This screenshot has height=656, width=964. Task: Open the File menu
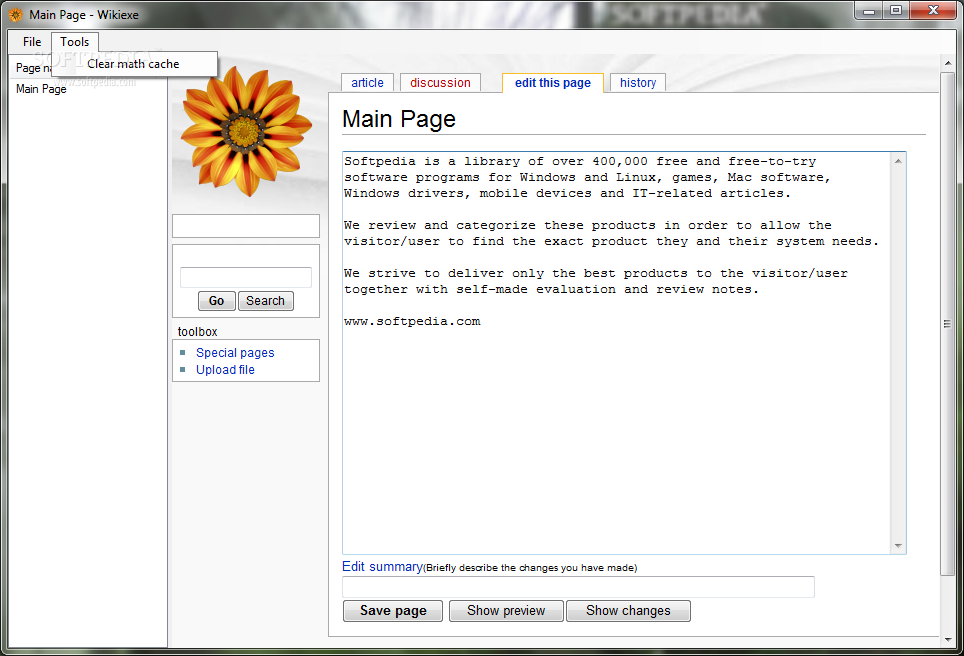[x=32, y=42]
